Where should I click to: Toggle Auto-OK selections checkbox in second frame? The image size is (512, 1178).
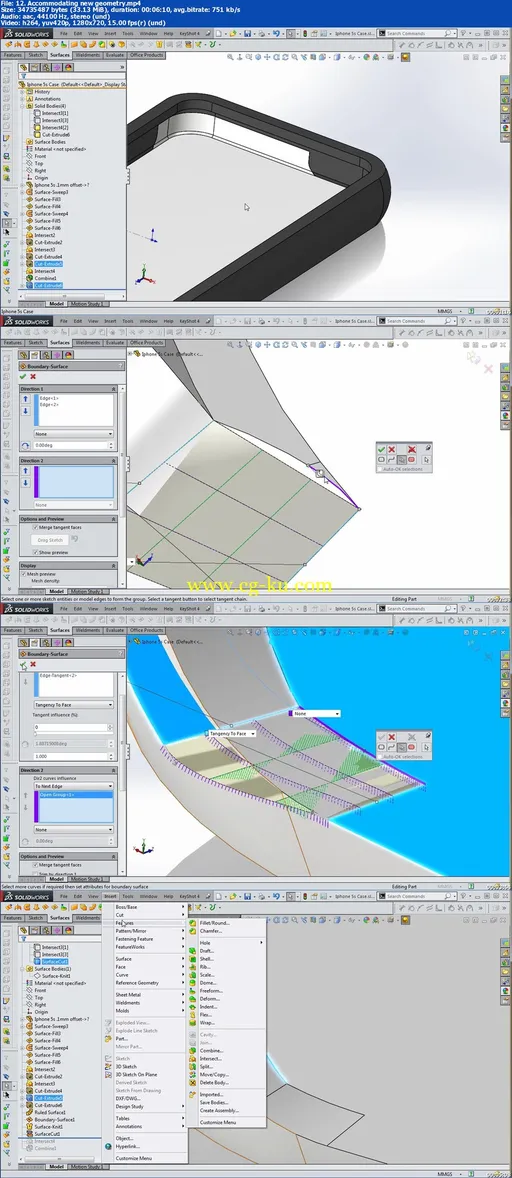[380, 469]
